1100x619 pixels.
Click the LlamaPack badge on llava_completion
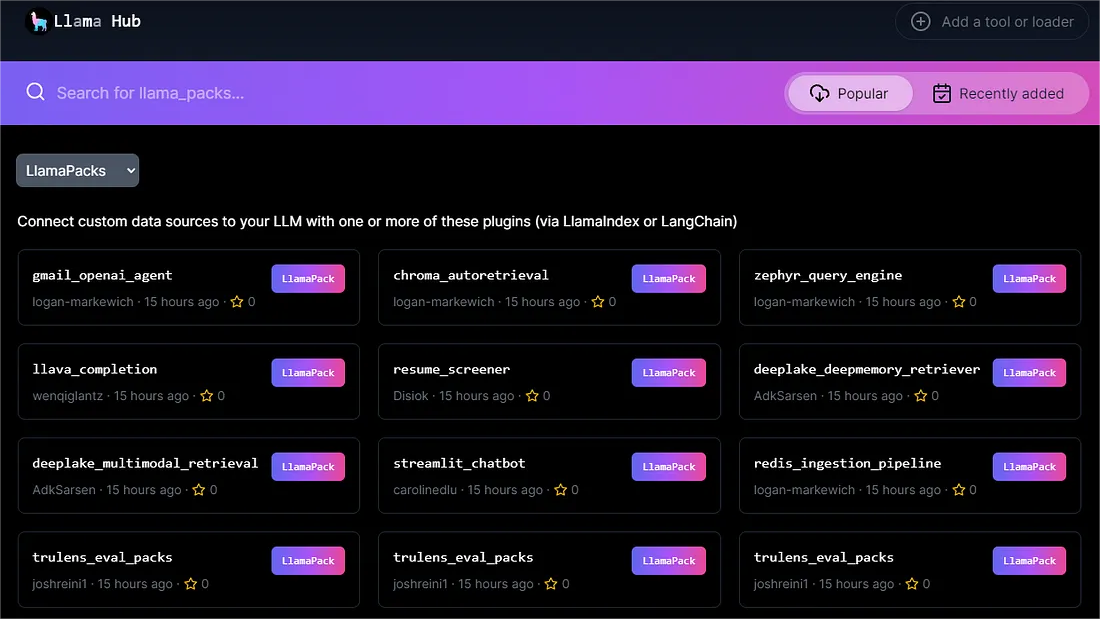(308, 373)
